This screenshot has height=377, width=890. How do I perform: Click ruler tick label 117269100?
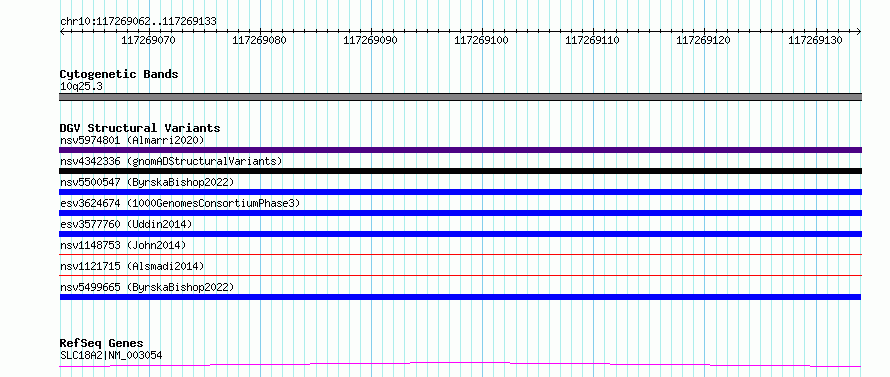[x=482, y=40]
